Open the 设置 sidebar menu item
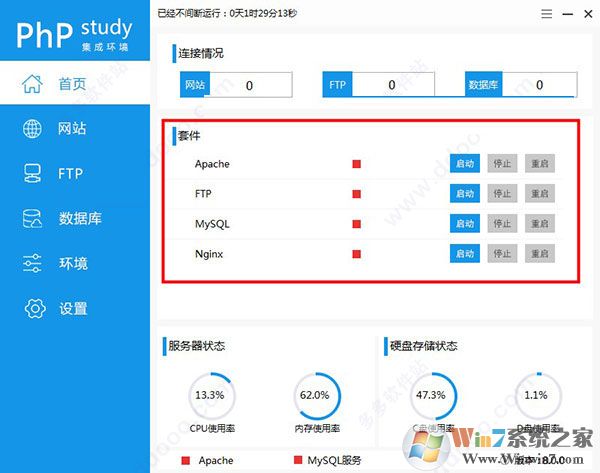600x473 pixels. tap(75, 308)
